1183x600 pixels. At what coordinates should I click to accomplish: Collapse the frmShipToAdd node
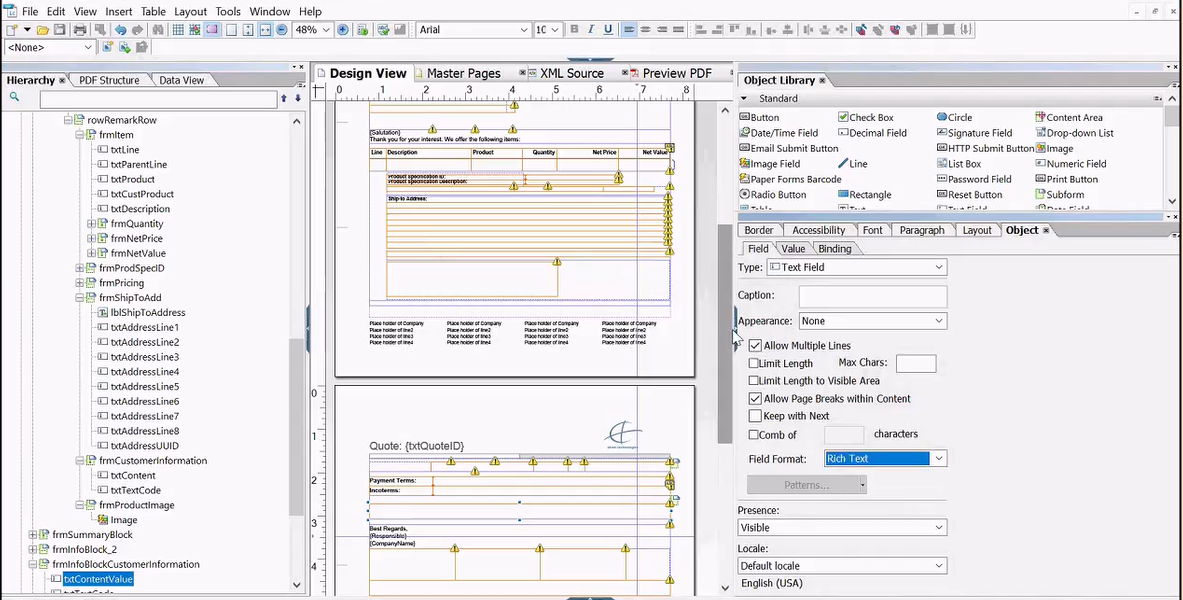click(79, 298)
